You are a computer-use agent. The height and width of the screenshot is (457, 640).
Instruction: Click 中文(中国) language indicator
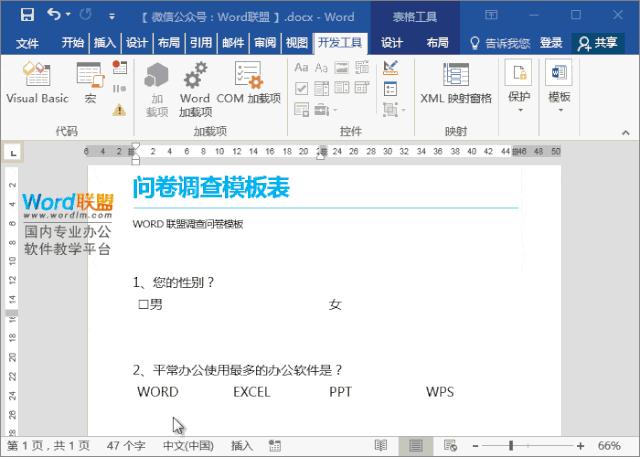tap(188, 446)
